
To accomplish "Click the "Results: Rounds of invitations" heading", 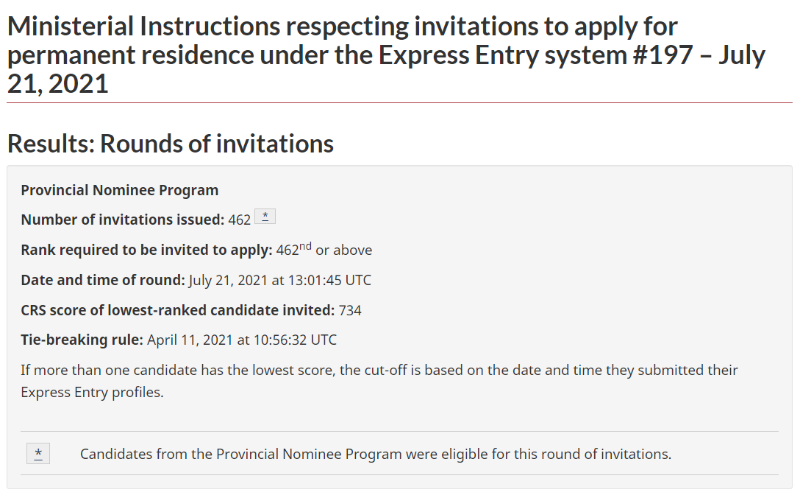I will click(x=170, y=143).
